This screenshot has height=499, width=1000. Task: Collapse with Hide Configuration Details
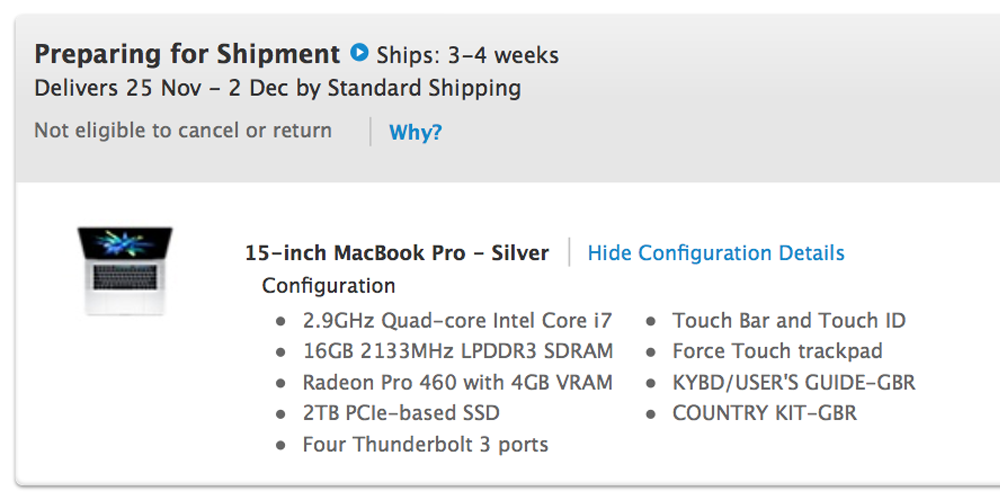point(716,253)
